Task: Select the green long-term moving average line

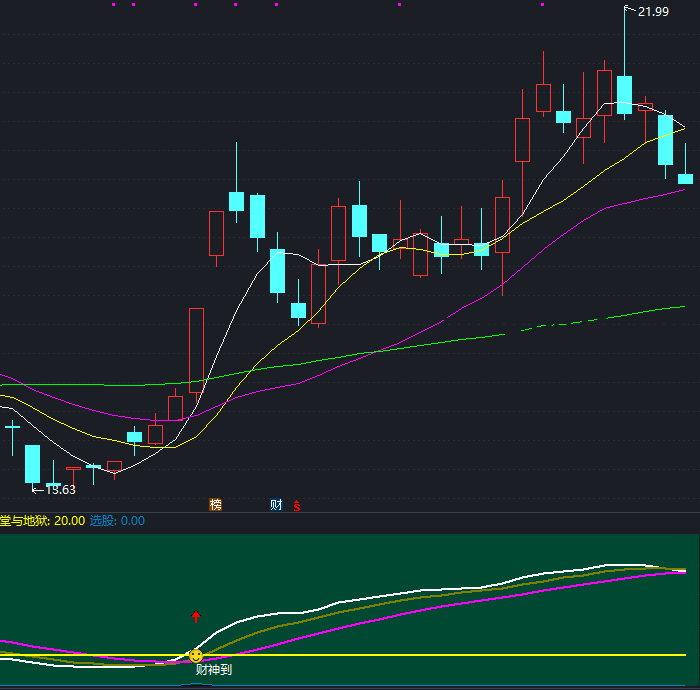Action: click(x=450, y=341)
